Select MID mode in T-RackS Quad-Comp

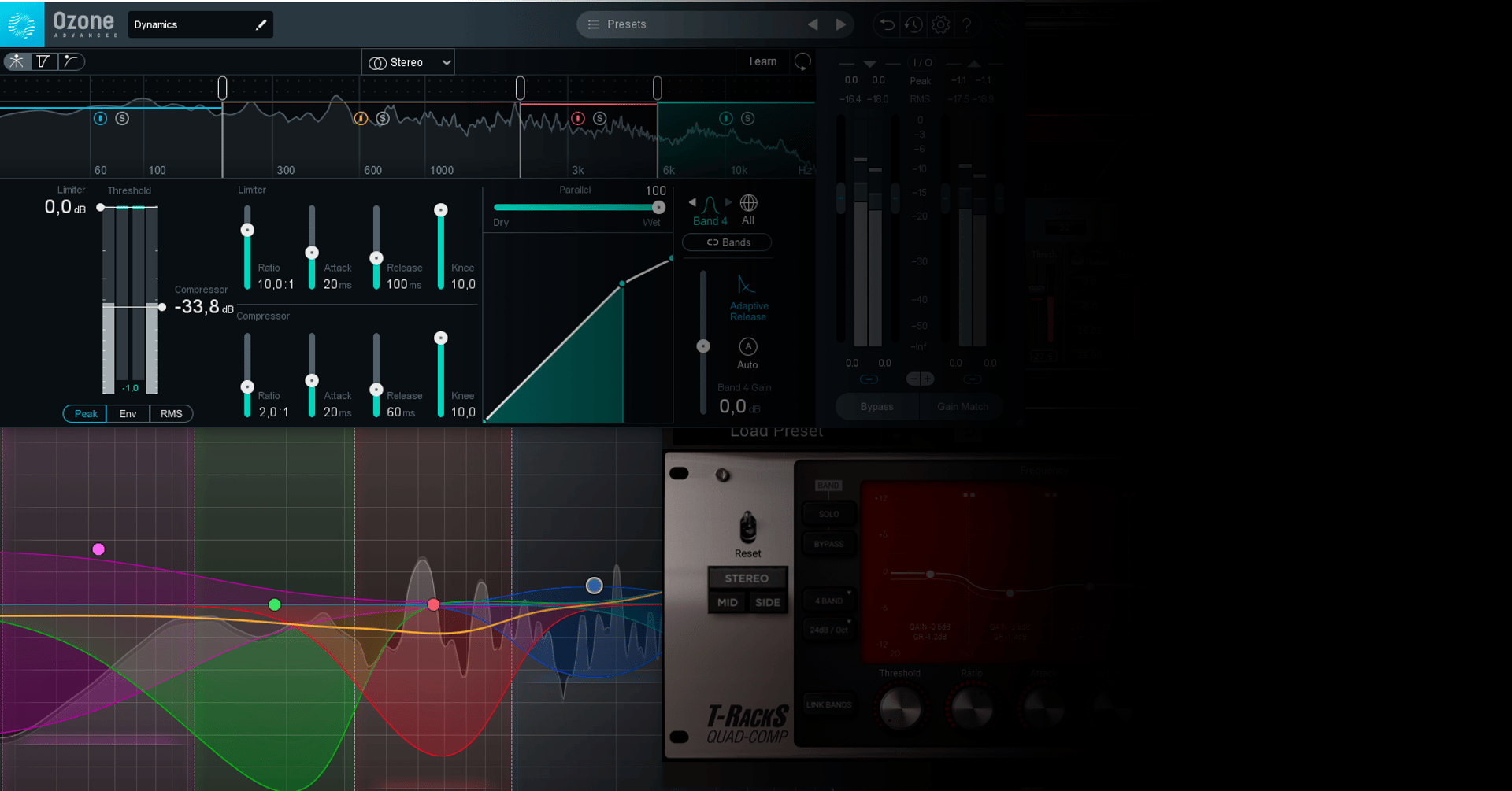[728, 603]
